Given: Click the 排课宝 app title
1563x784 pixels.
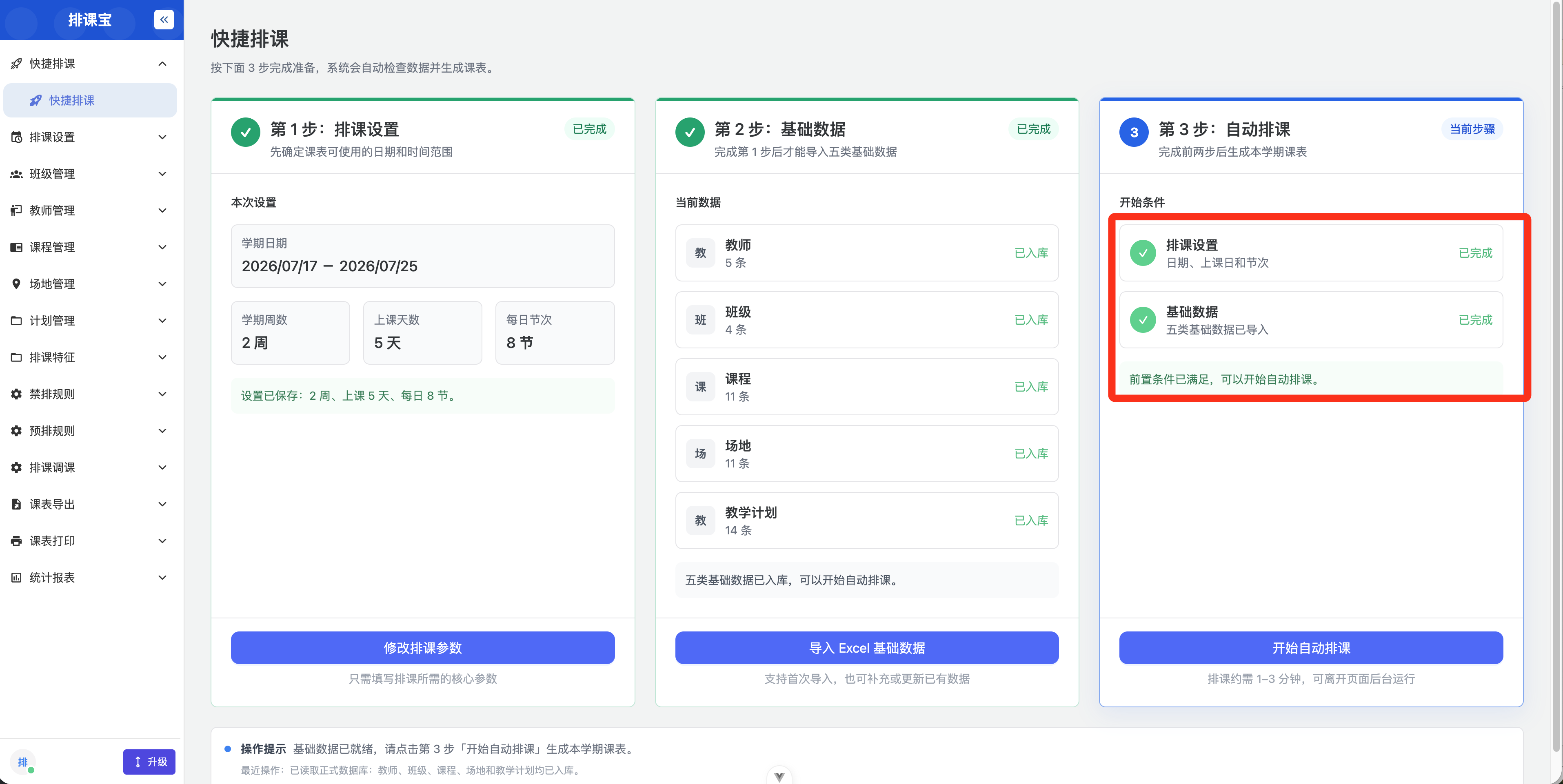Looking at the screenshot, I should pos(90,20).
